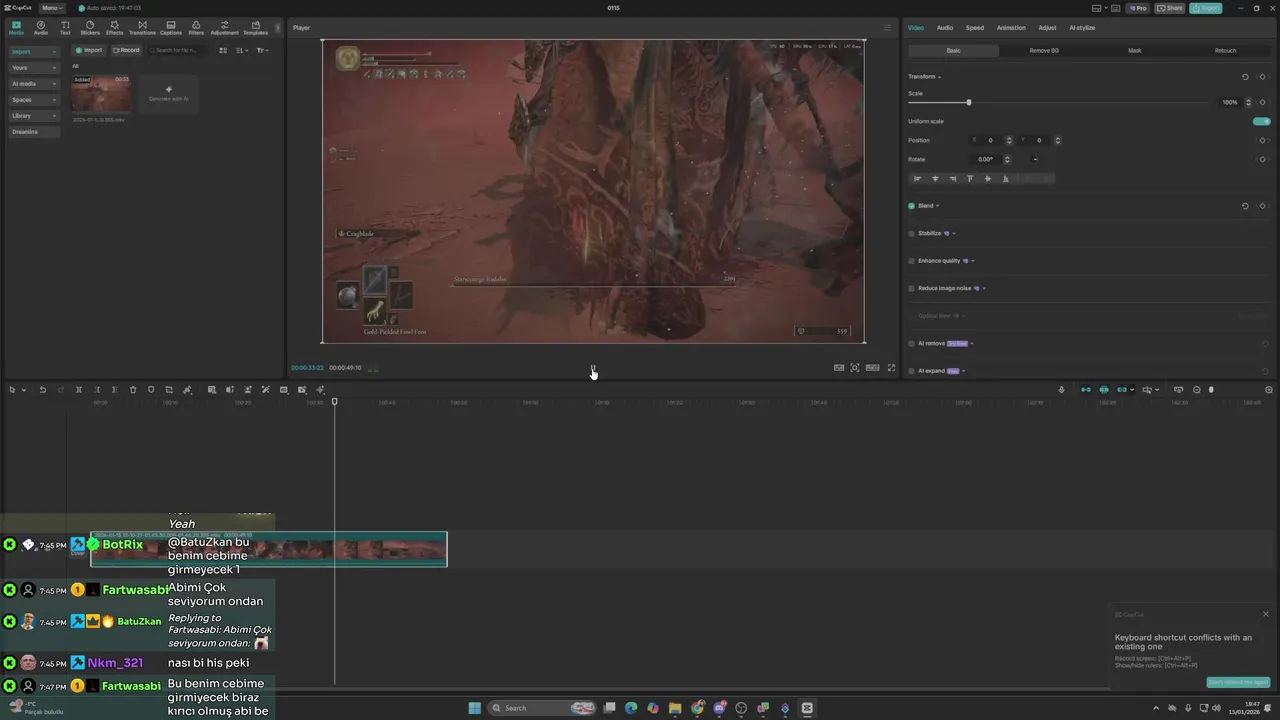This screenshot has height=720, width=1280.
Task: Open the Captions panel
Action: 171,28
